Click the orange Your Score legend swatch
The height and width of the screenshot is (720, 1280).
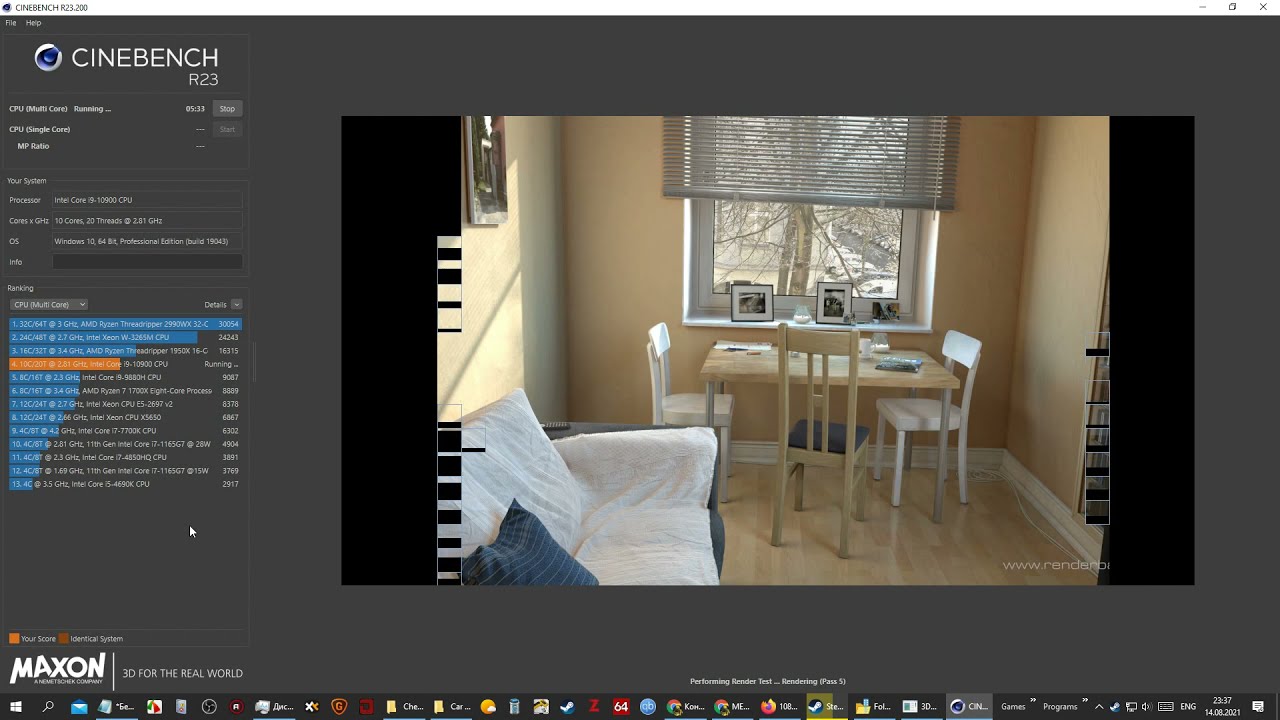(14, 638)
